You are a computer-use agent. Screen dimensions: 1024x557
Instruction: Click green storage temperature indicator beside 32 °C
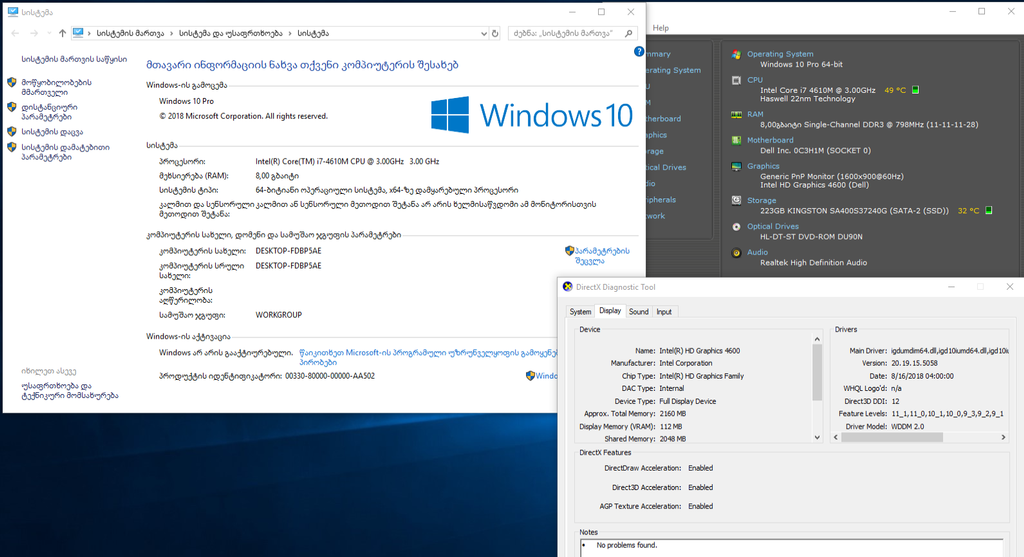(989, 210)
